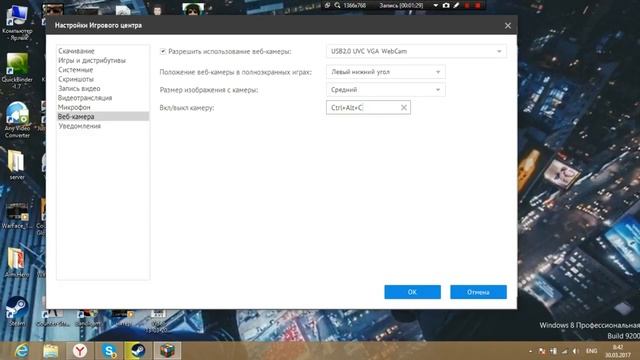The height and width of the screenshot is (360, 640).
Task: Select the "Веб-камера" settings section
Action: [103, 117]
